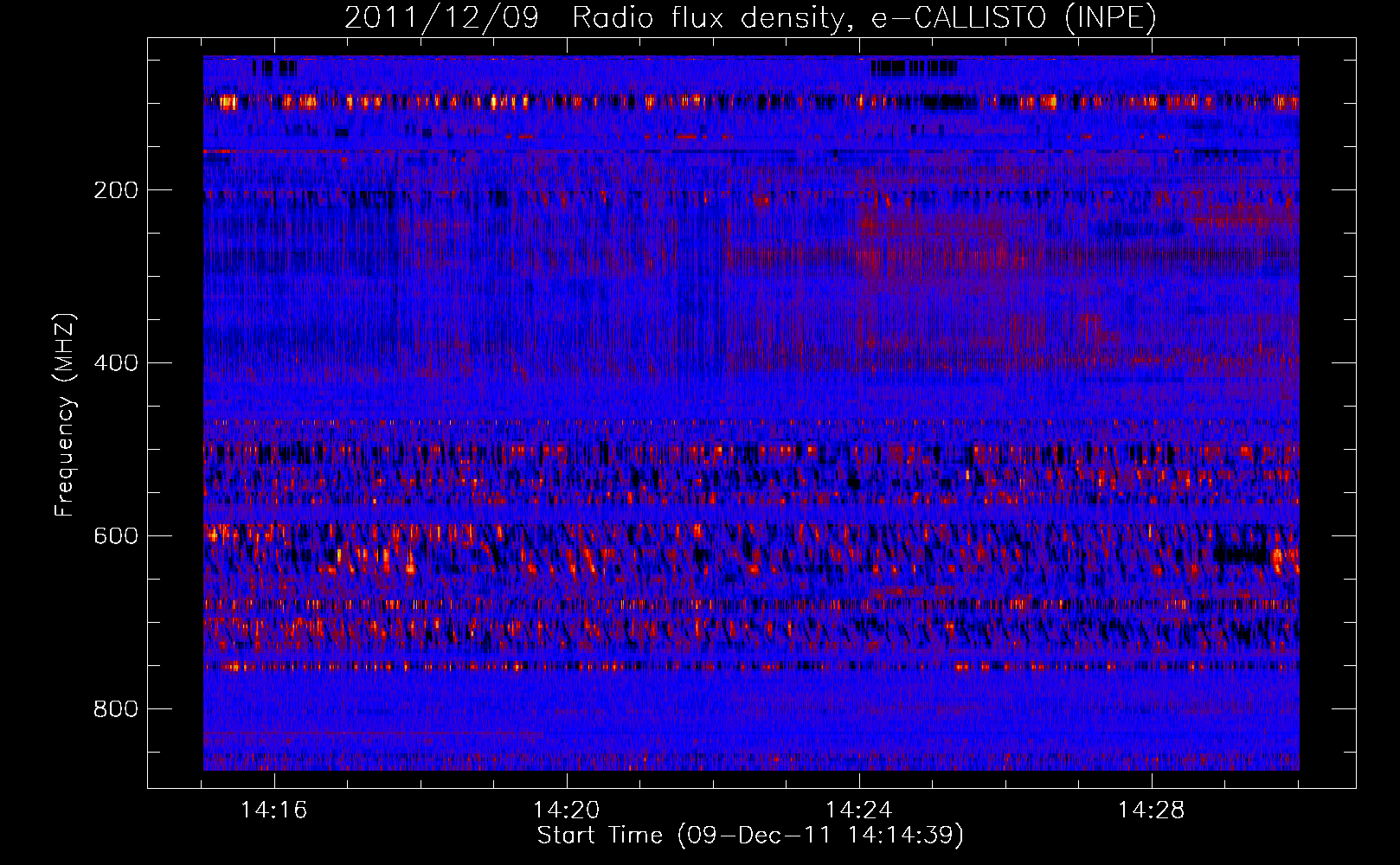Click the 600 frequency tick label
Image resolution: width=1400 pixels, height=865 pixels.
[x=116, y=536]
